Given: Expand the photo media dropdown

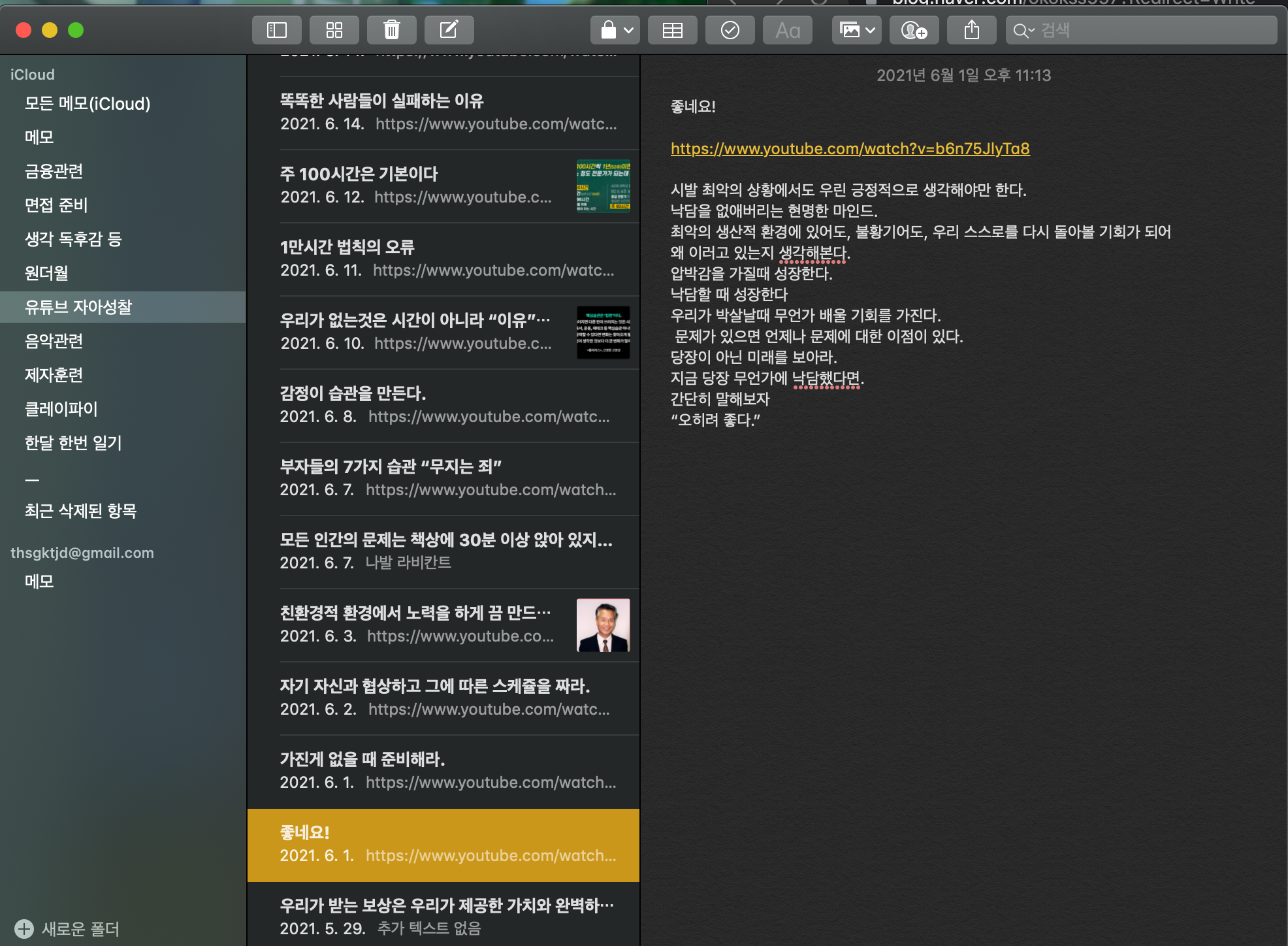Looking at the screenshot, I should tap(857, 30).
